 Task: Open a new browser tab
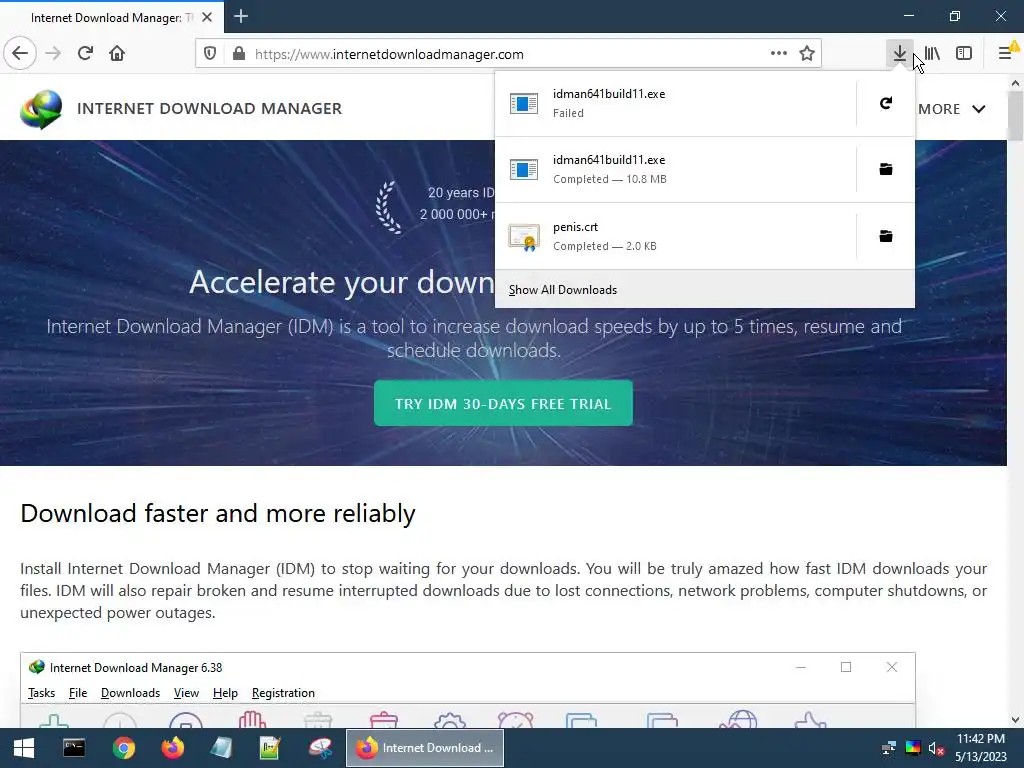click(240, 16)
